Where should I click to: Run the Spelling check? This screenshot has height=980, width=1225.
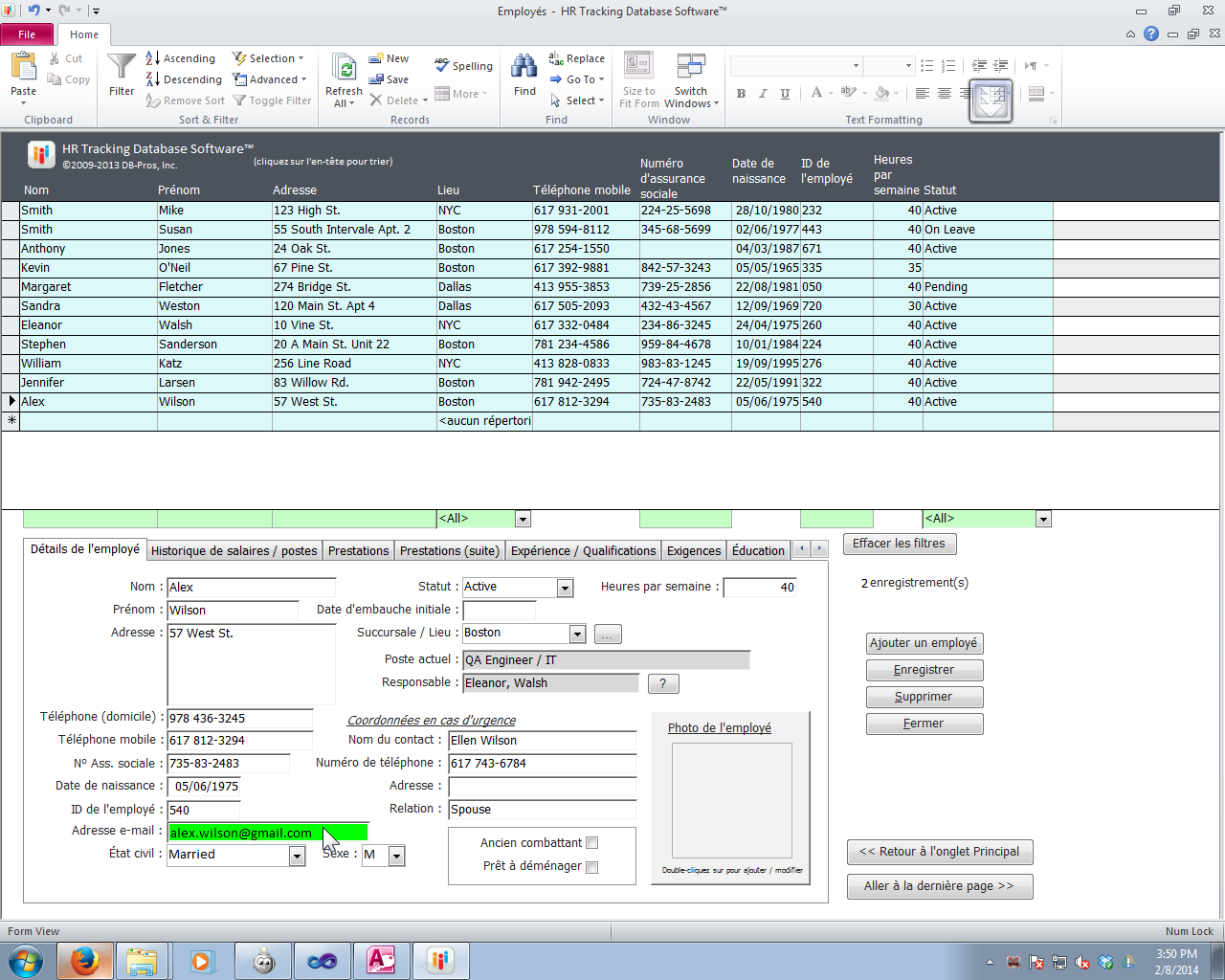(x=463, y=66)
